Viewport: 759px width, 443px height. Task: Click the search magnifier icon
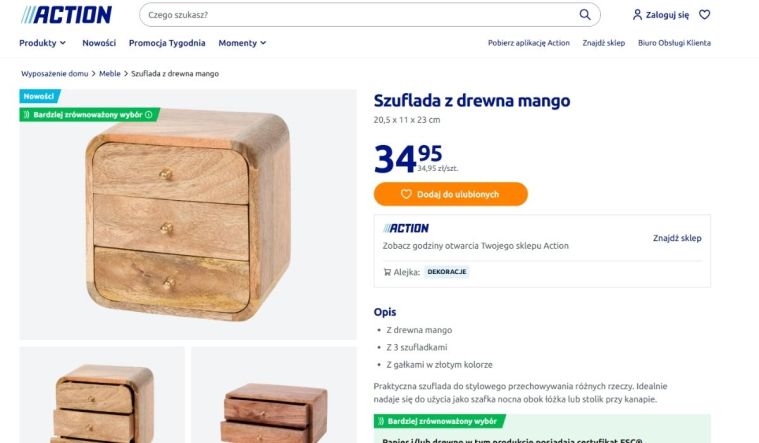coord(585,15)
